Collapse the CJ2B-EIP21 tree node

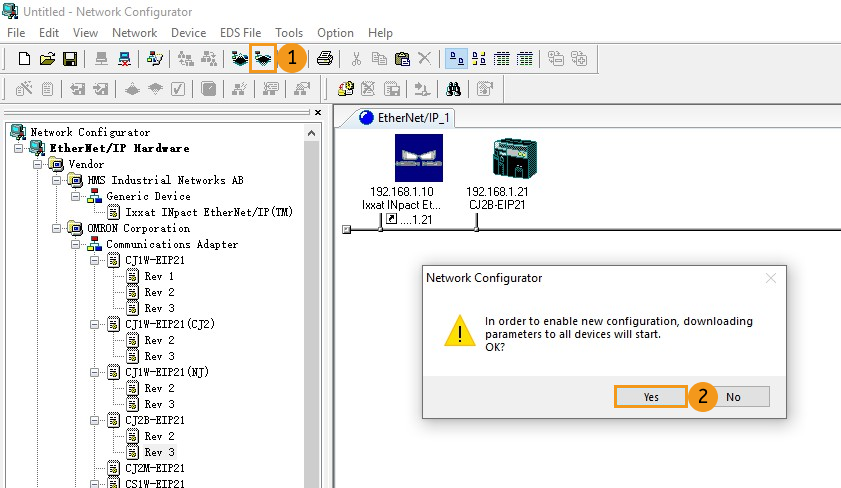pyautogui.click(x=94, y=420)
